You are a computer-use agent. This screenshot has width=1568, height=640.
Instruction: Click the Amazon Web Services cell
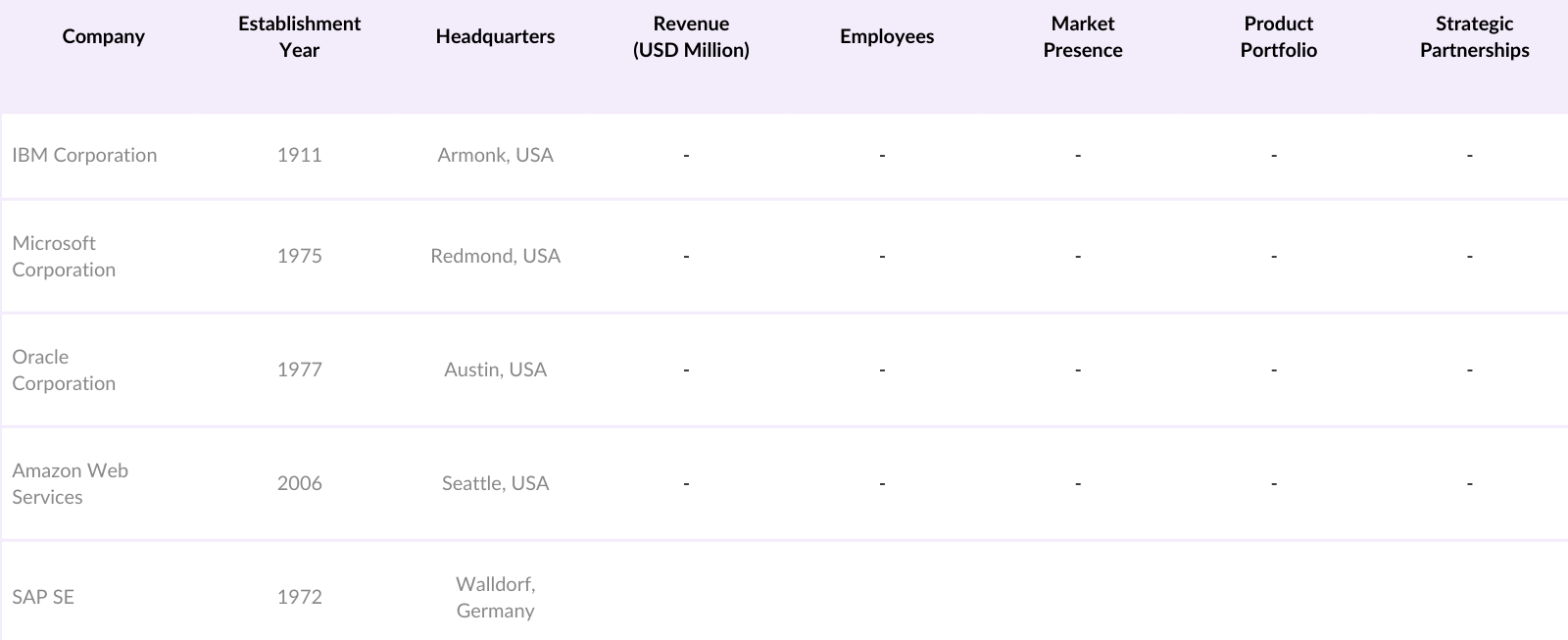(70, 483)
